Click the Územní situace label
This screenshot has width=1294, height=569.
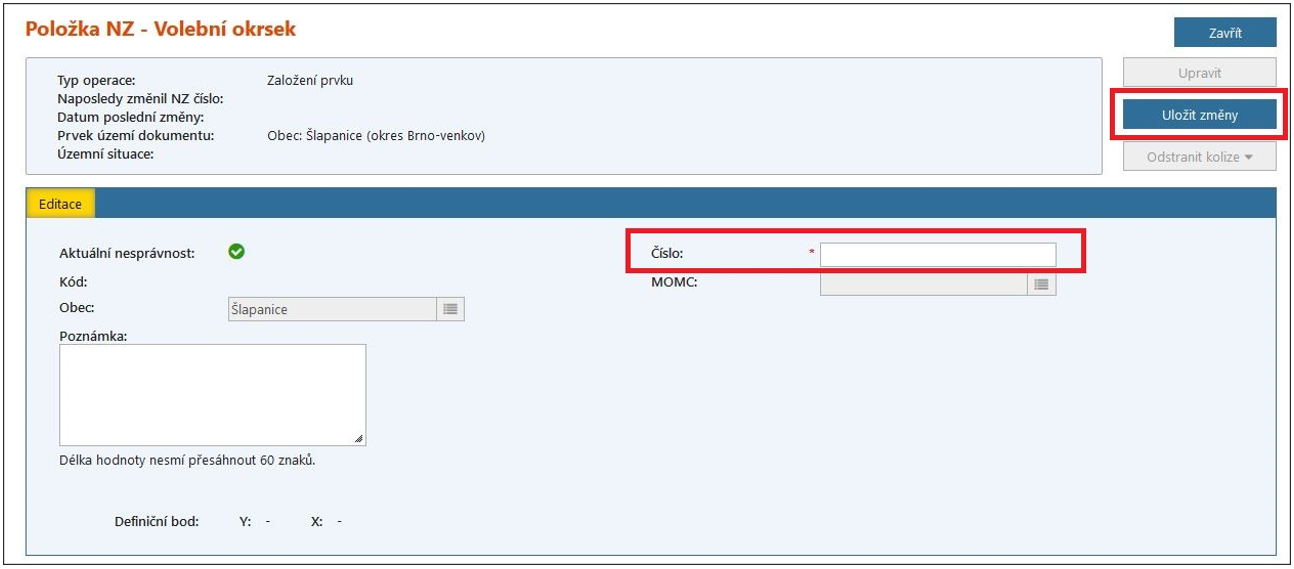[105, 155]
